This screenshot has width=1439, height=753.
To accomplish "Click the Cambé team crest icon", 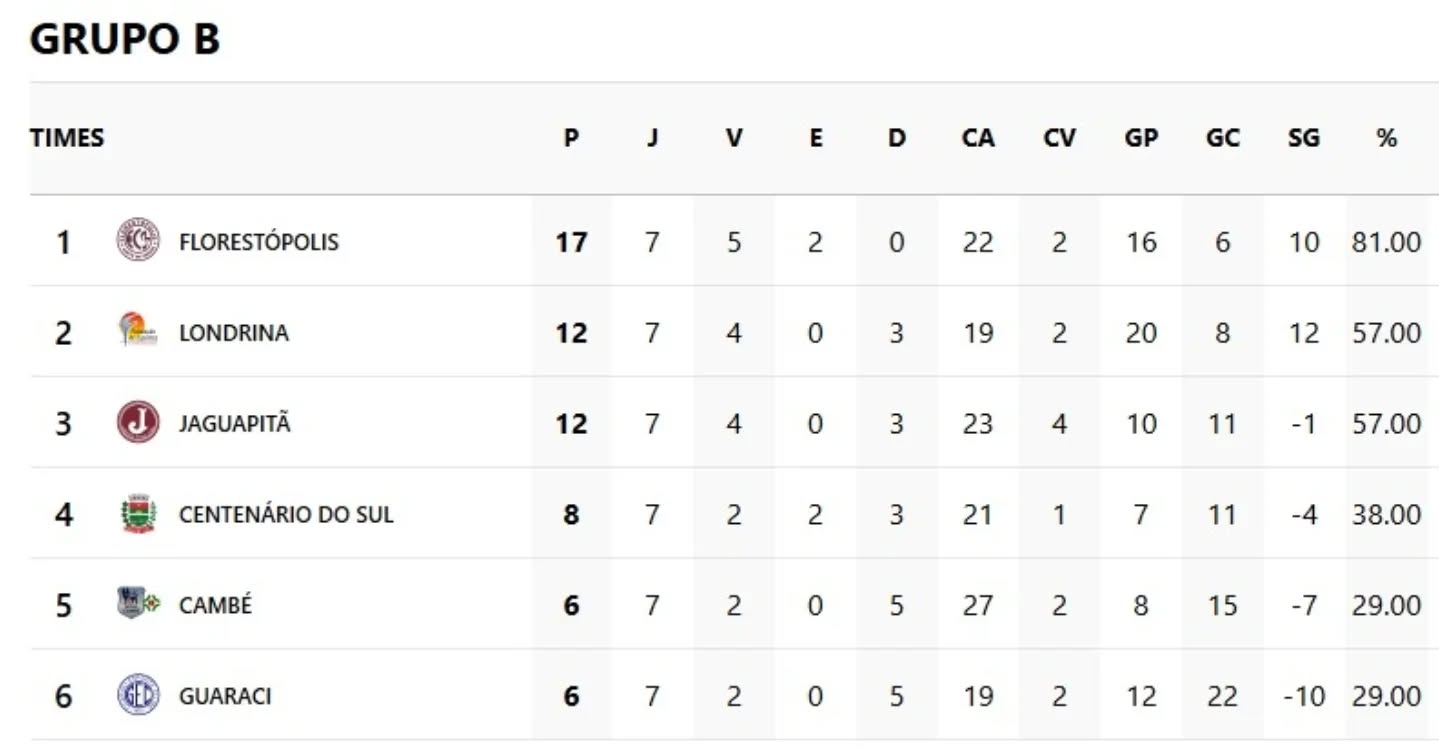I will coord(138,604).
